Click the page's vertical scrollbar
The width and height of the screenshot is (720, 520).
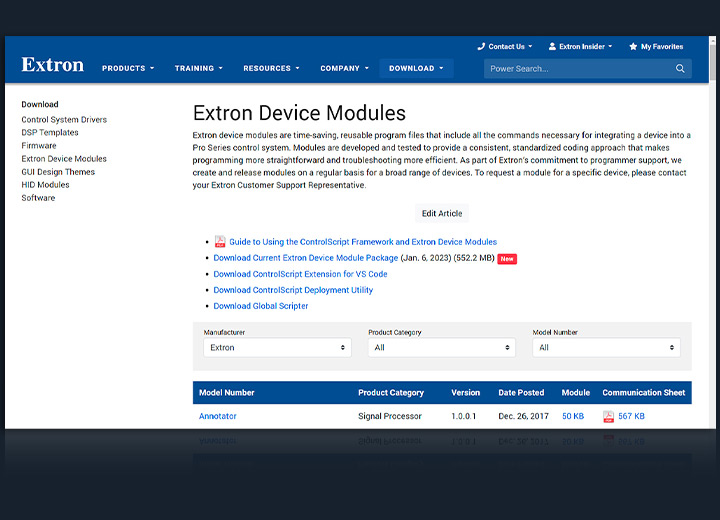[x=712, y=232]
